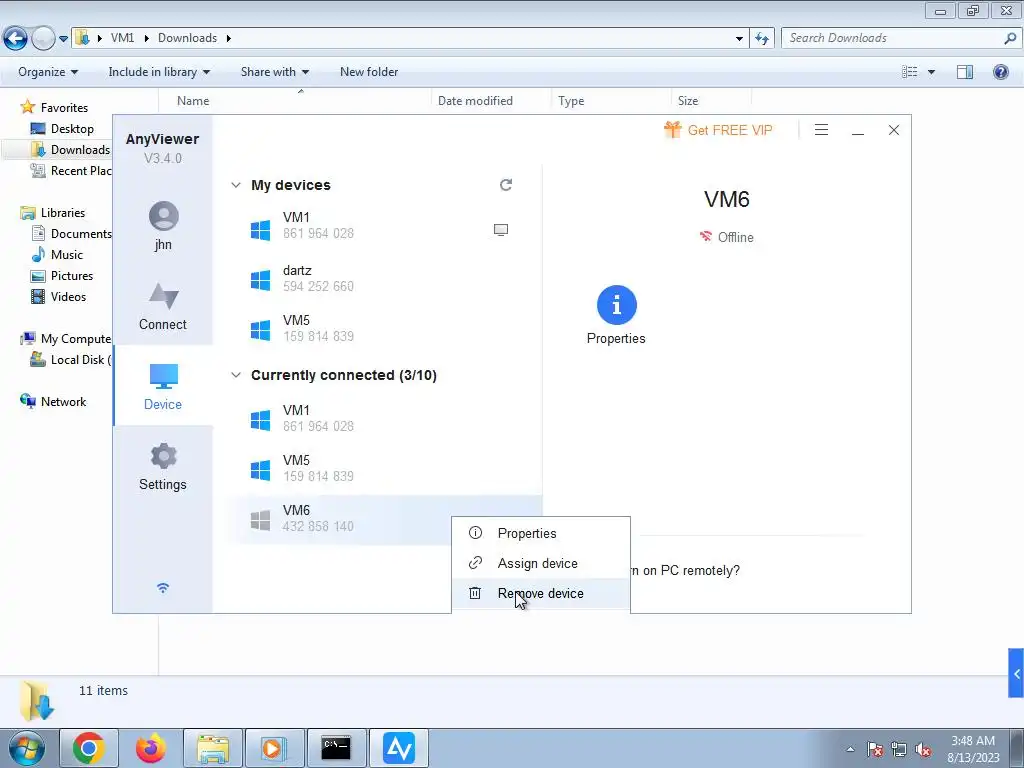Viewport: 1024px width, 768px height.
Task: Switch to the Connect section in AnyViewer
Action: click(x=163, y=306)
